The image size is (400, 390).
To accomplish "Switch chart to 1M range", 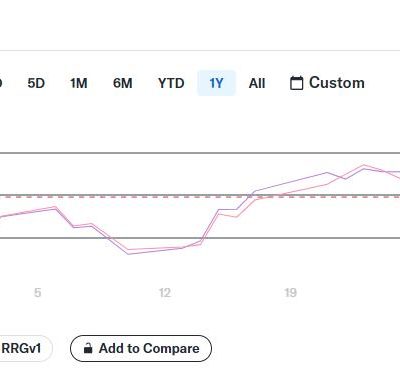I will point(79,83).
